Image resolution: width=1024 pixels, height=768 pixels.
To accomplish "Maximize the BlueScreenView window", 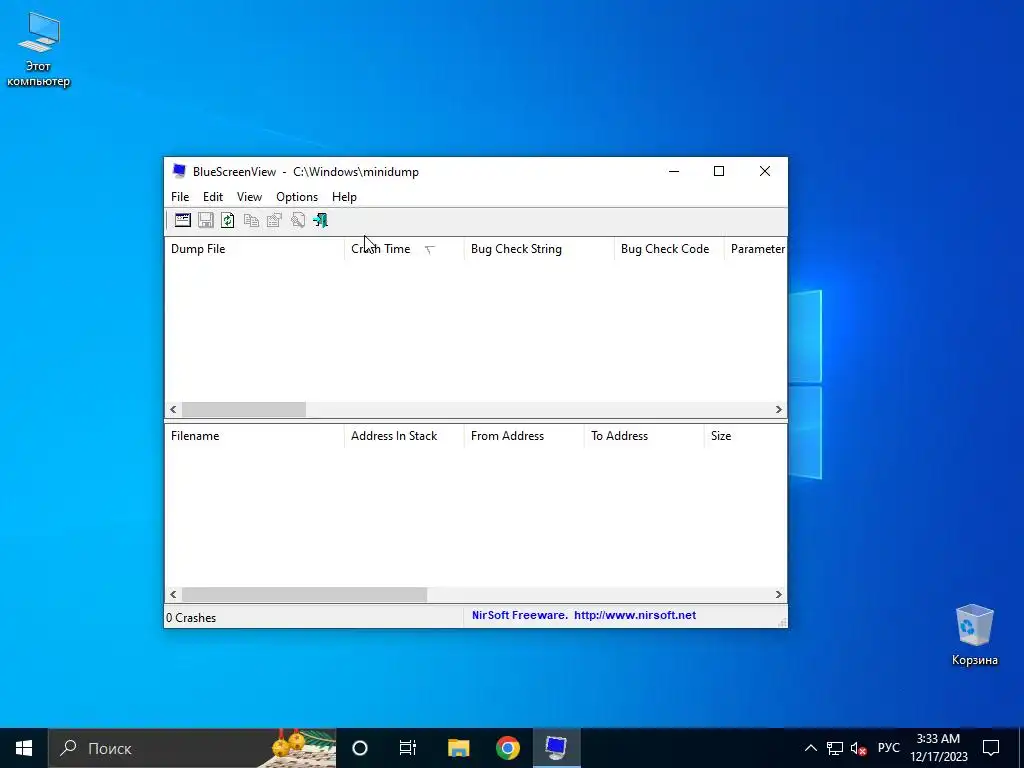I will coord(719,171).
